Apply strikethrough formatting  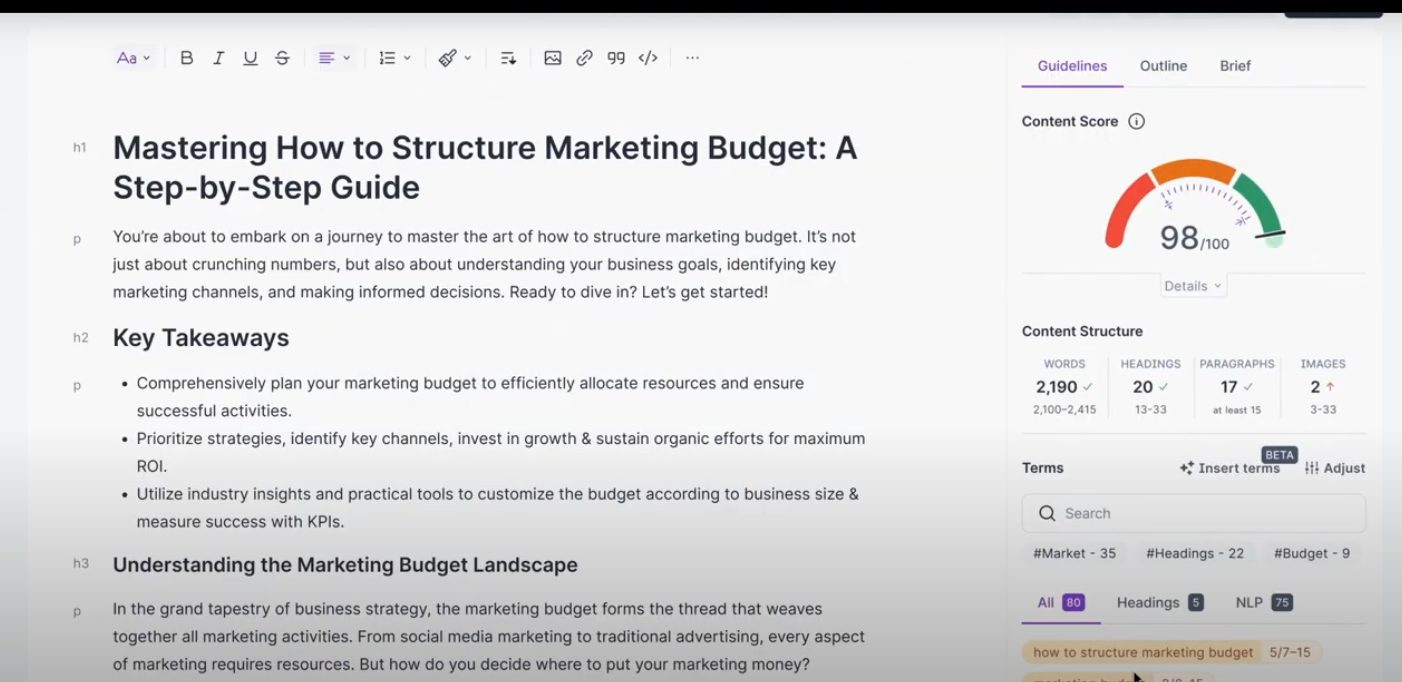[282, 58]
